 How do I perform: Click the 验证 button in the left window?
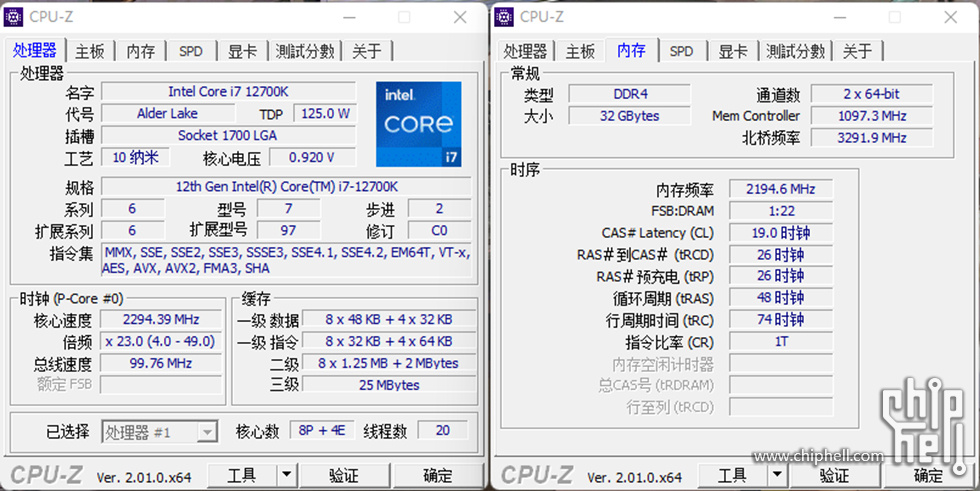[344, 475]
